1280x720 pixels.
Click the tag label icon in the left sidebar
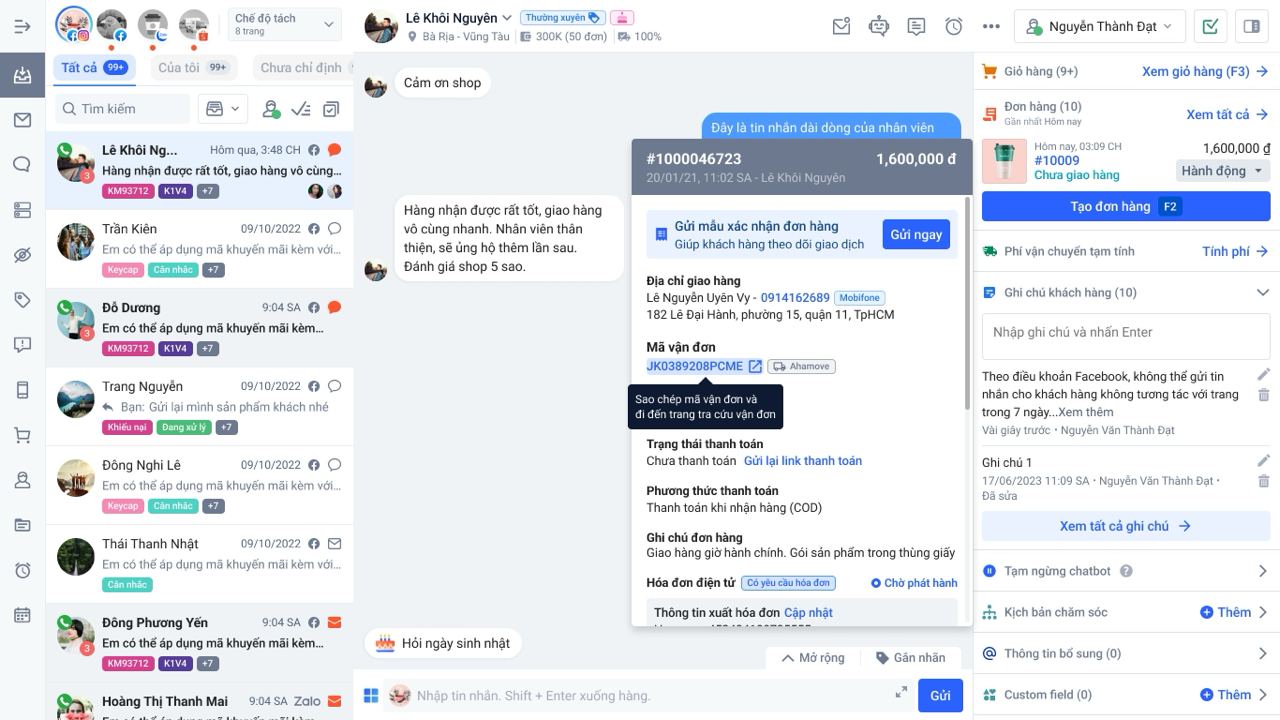point(22,300)
